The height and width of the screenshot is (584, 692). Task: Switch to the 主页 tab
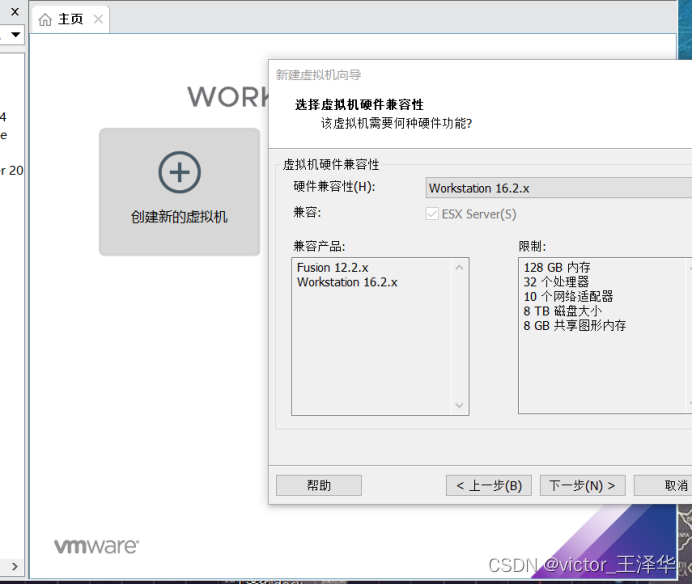click(x=71, y=19)
